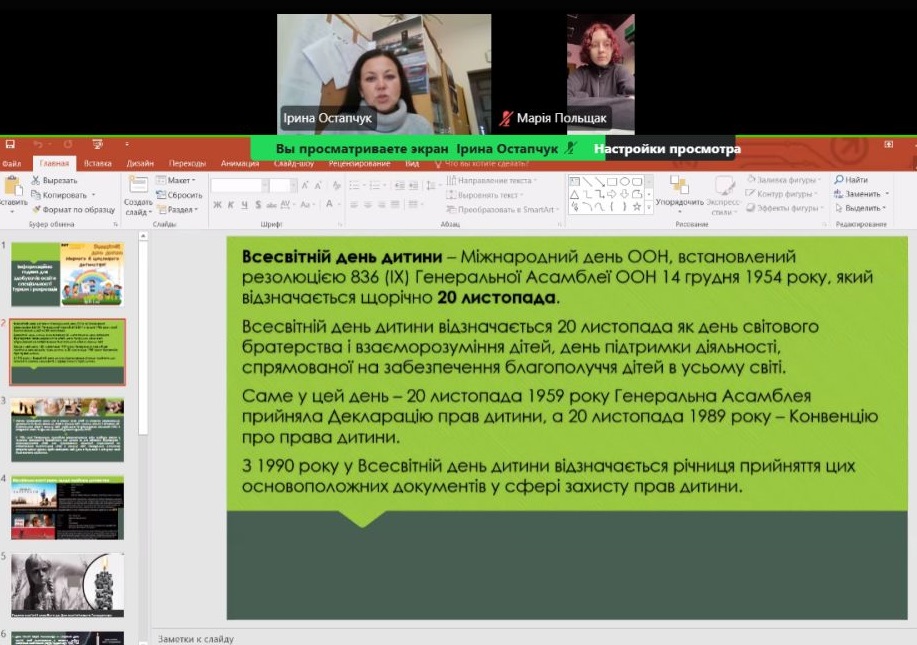Toggle Underline (Ч) formatting
The width and height of the screenshot is (917, 645).
(x=243, y=205)
